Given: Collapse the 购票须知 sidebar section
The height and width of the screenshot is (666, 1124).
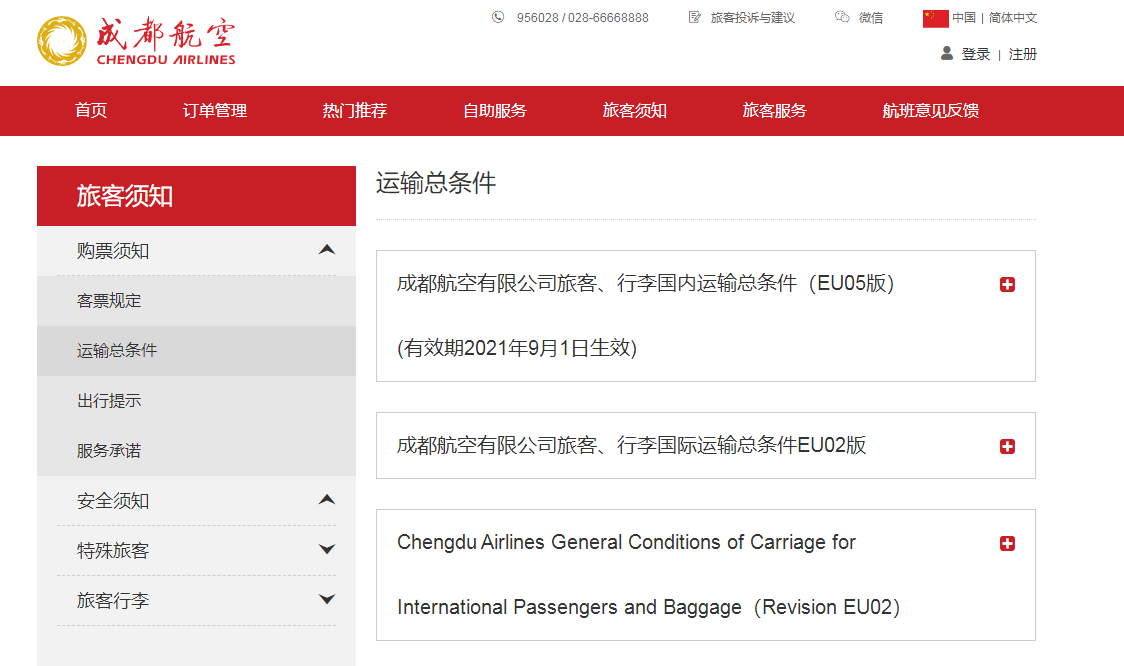Looking at the screenshot, I should pos(326,250).
